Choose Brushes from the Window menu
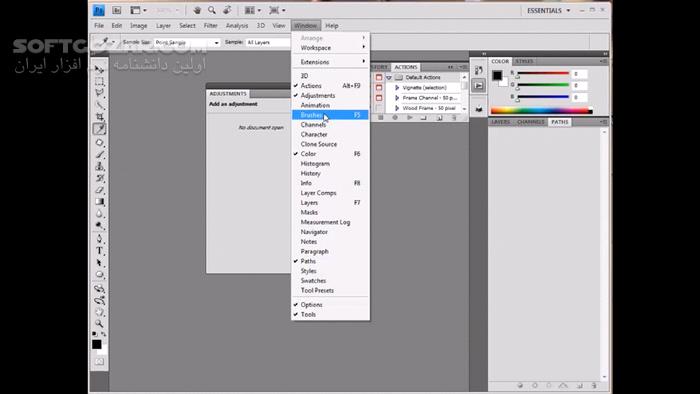 (x=330, y=115)
